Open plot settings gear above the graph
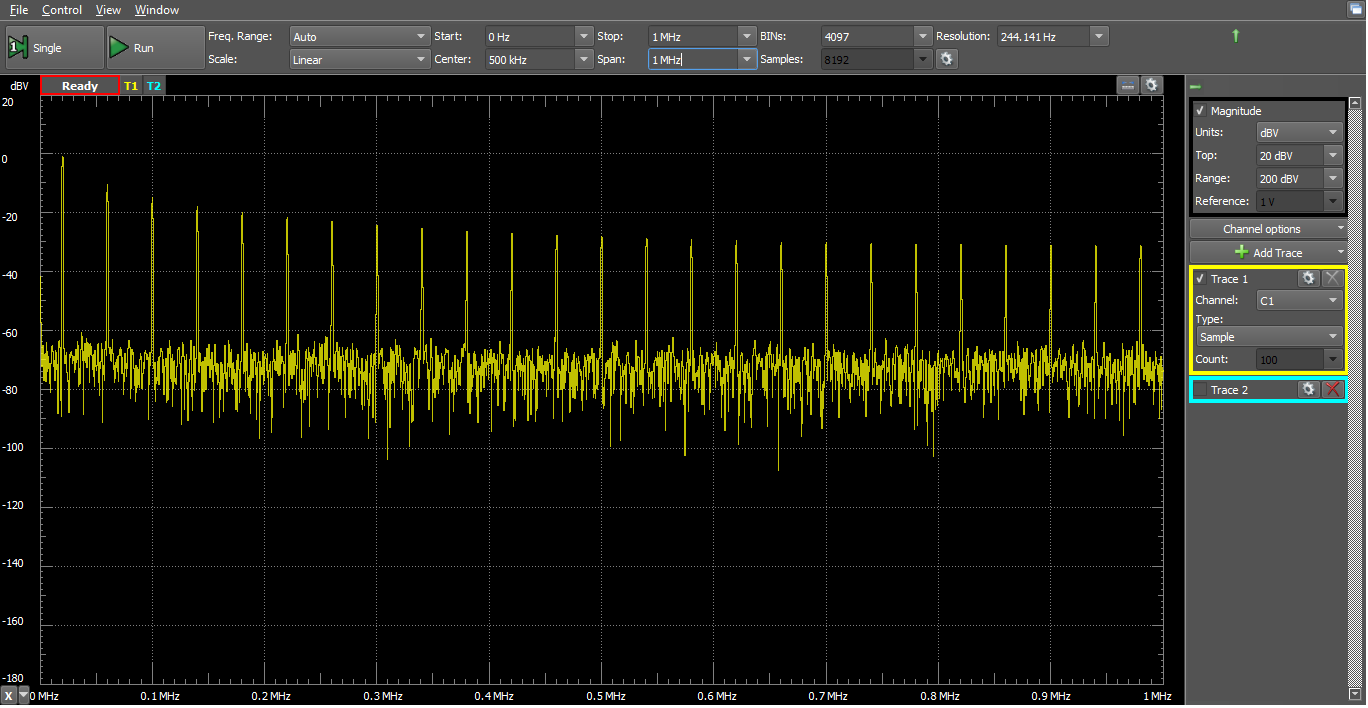The image size is (1368, 708). 1152,86
